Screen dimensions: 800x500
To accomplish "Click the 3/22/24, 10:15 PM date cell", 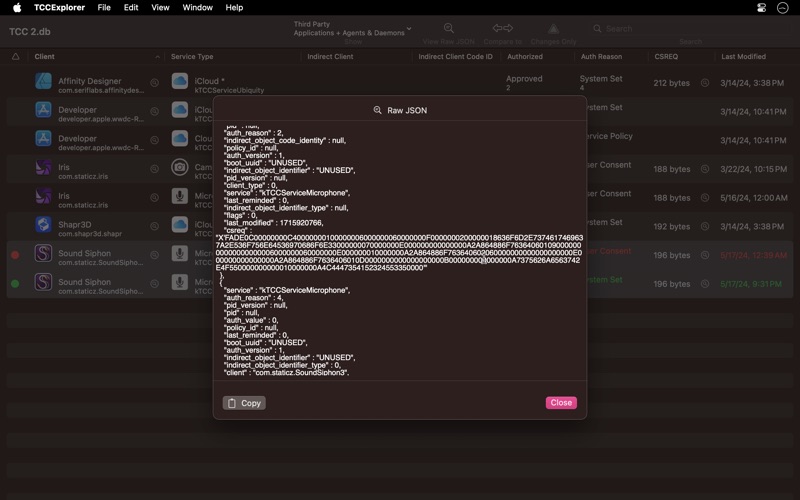I will (754, 169).
